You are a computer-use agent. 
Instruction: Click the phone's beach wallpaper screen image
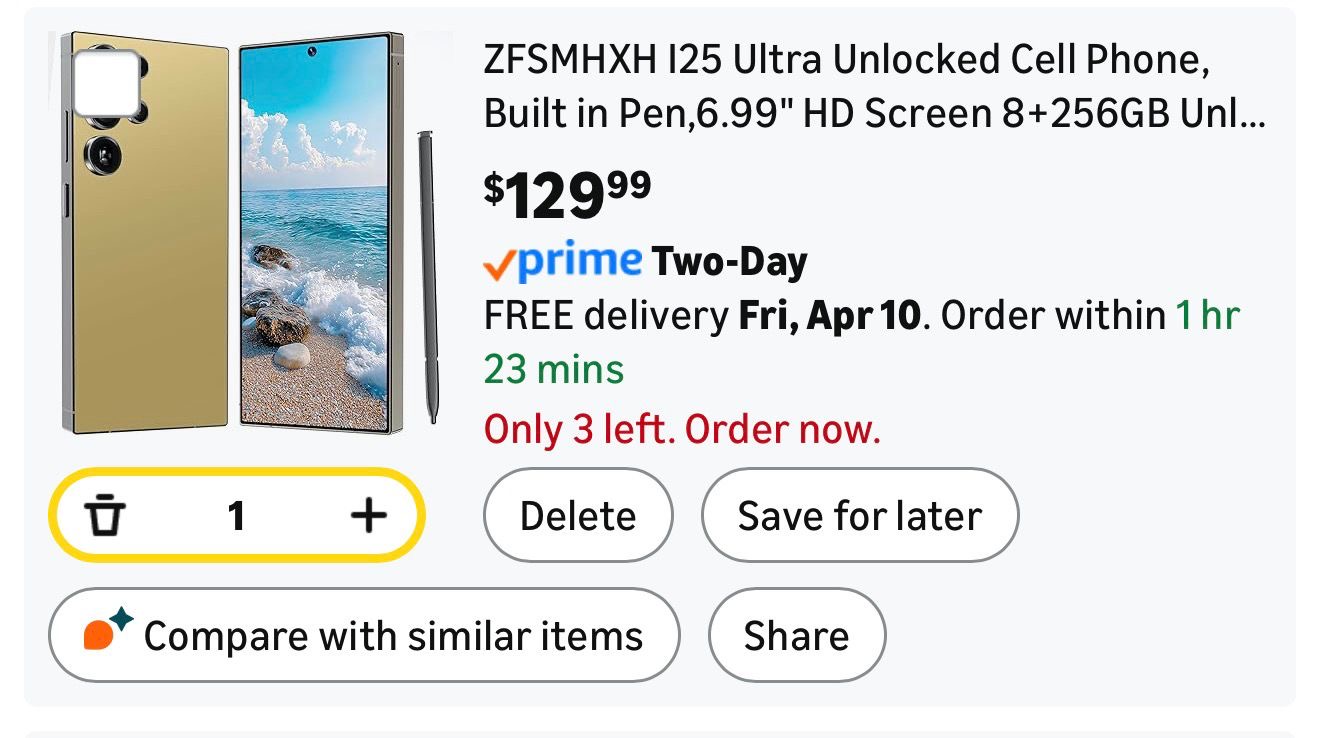314,235
